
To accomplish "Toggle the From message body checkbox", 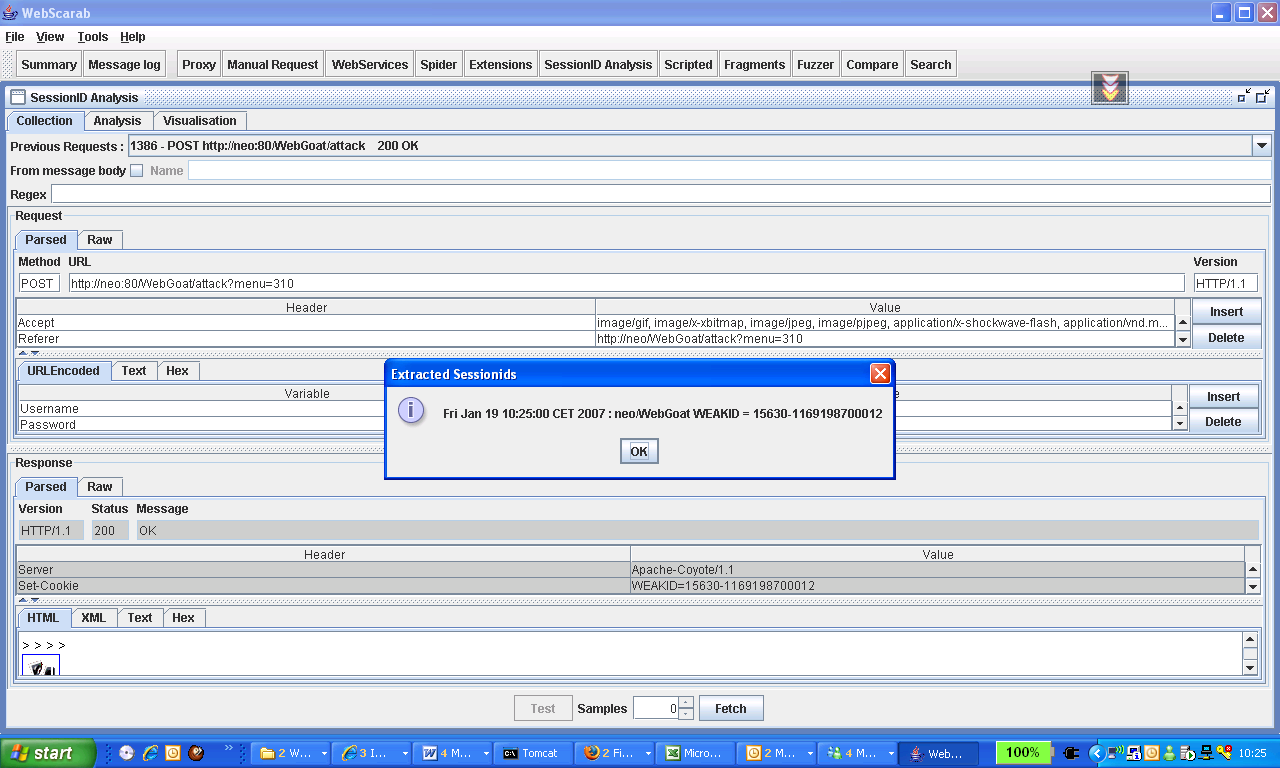I will click(137, 171).
